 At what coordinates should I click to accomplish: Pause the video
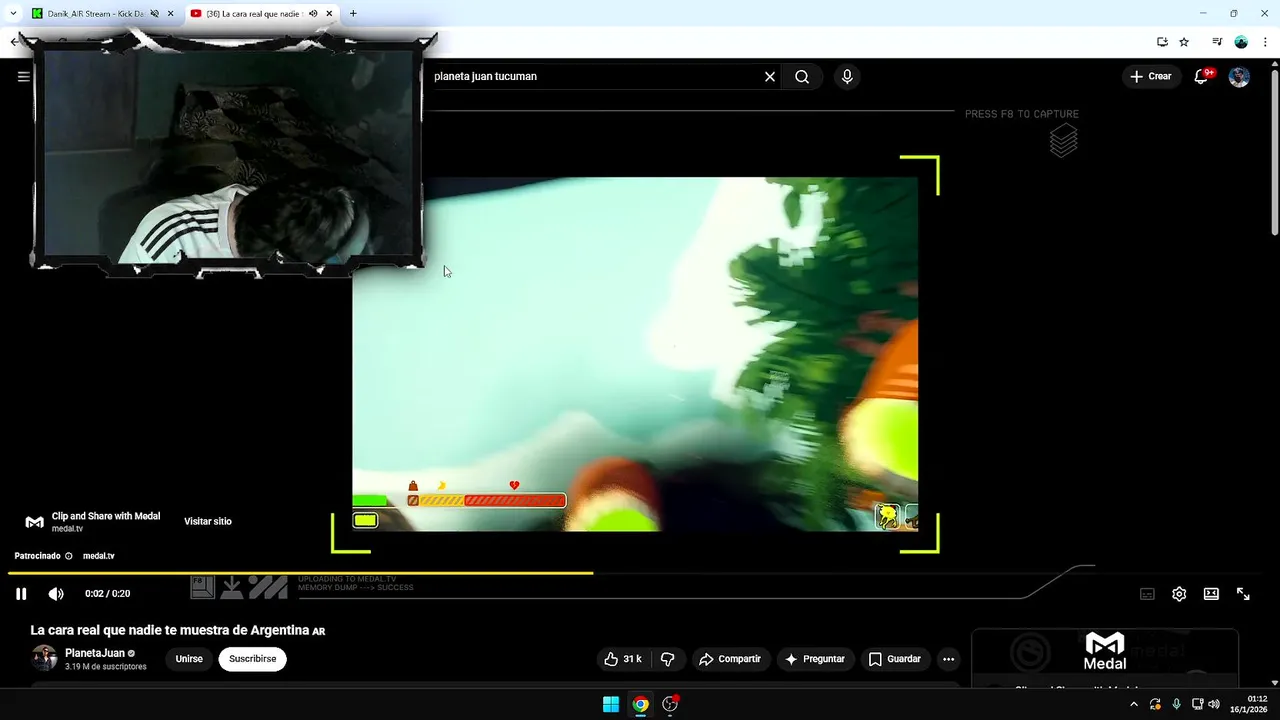point(21,594)
